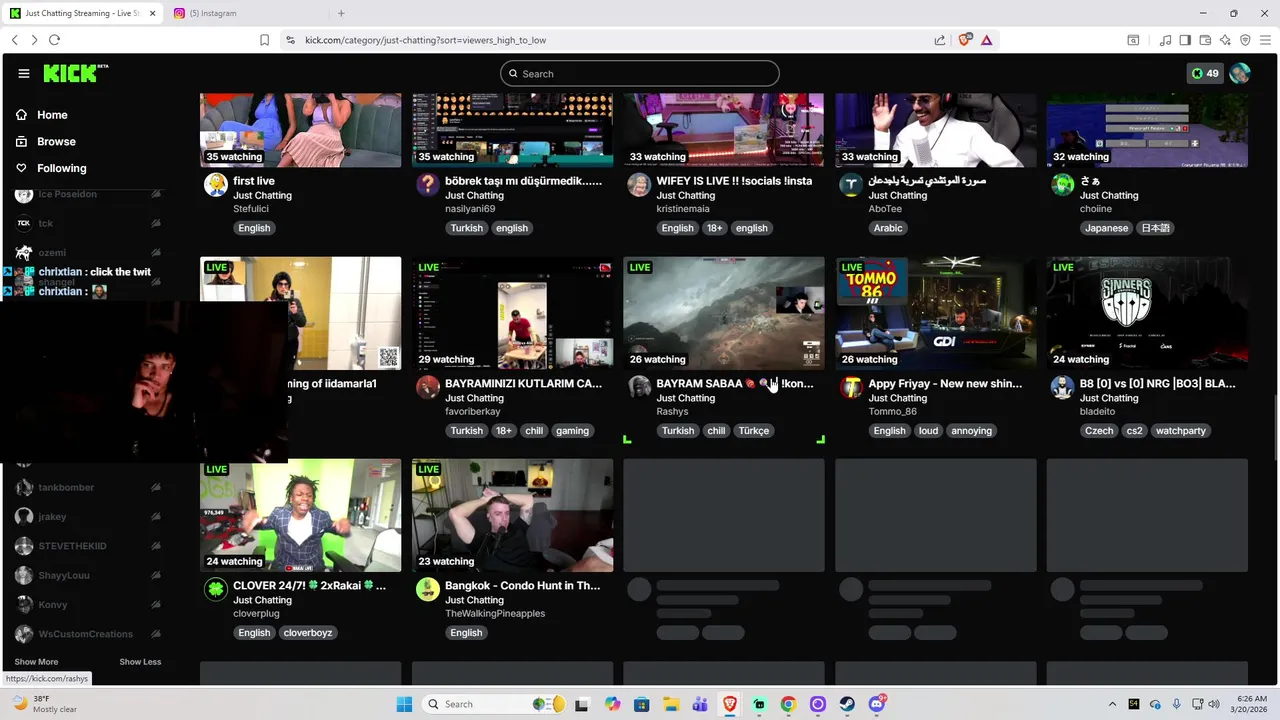Open Browse in sidebar
Image resolution: width=1280 pixels, height=720 pixels.
[x=56, y=142]
